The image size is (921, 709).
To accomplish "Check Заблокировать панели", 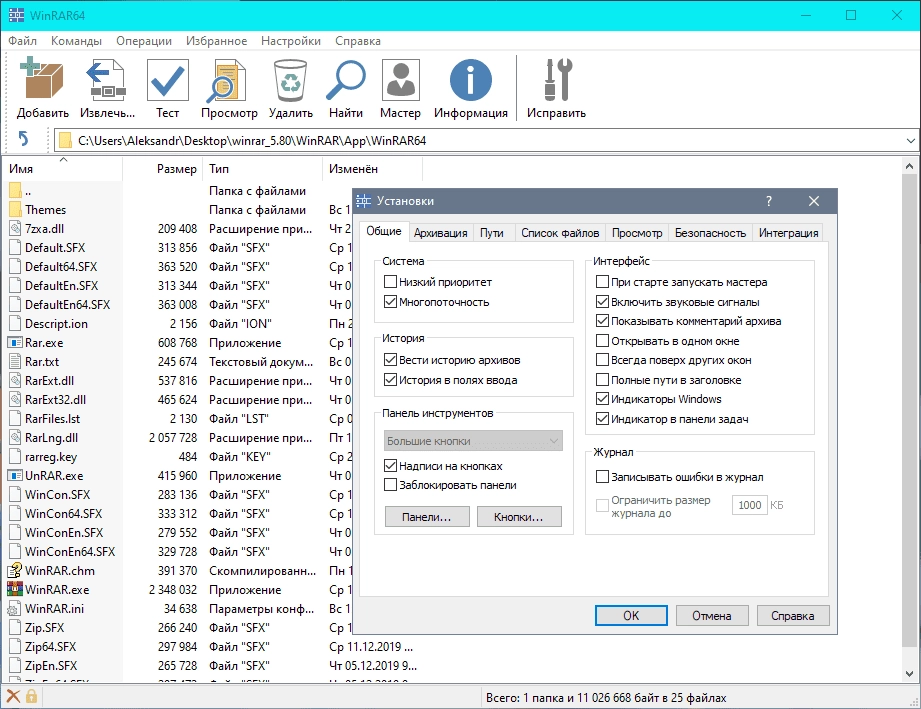I will tap(390, 485).
